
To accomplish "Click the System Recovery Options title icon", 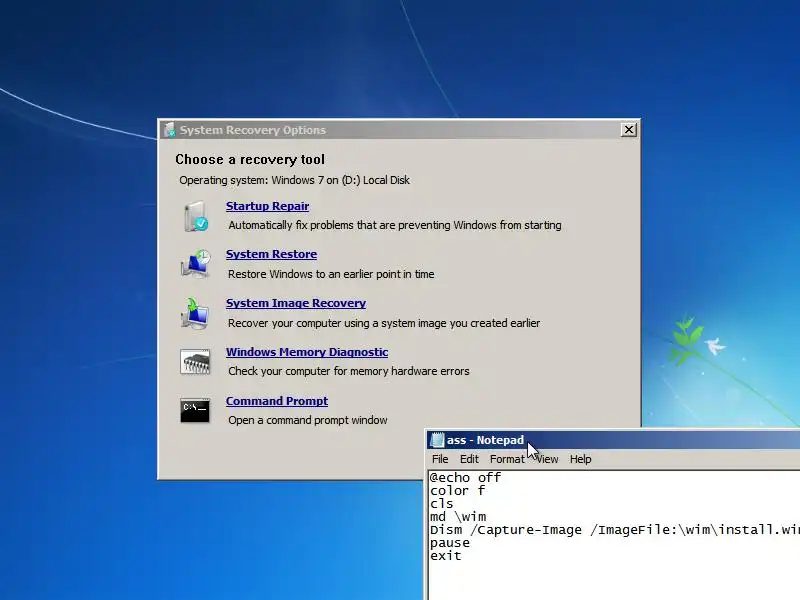I will coord(169,130).
